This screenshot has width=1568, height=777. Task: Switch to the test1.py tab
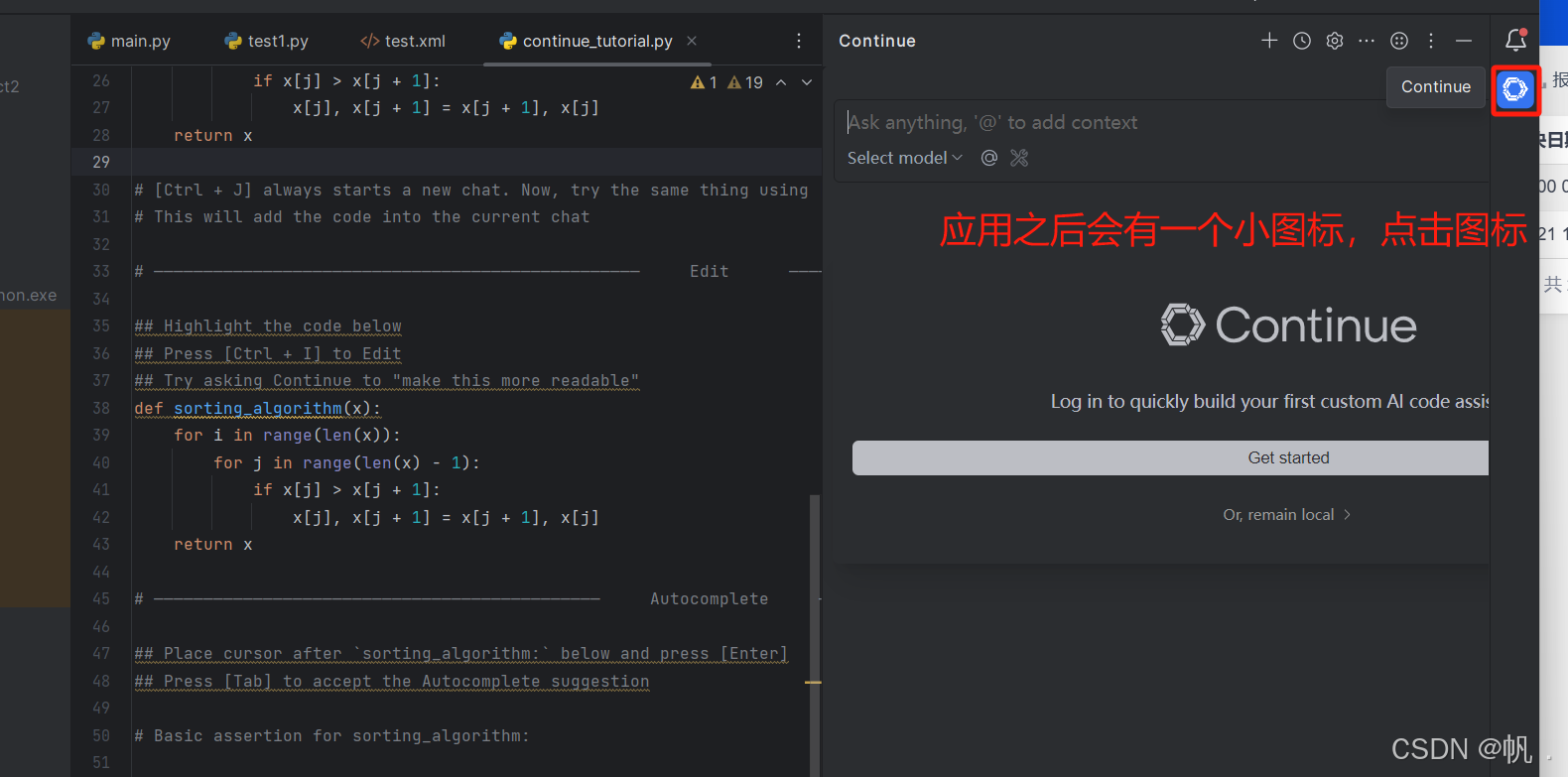[x=266, y=41]
